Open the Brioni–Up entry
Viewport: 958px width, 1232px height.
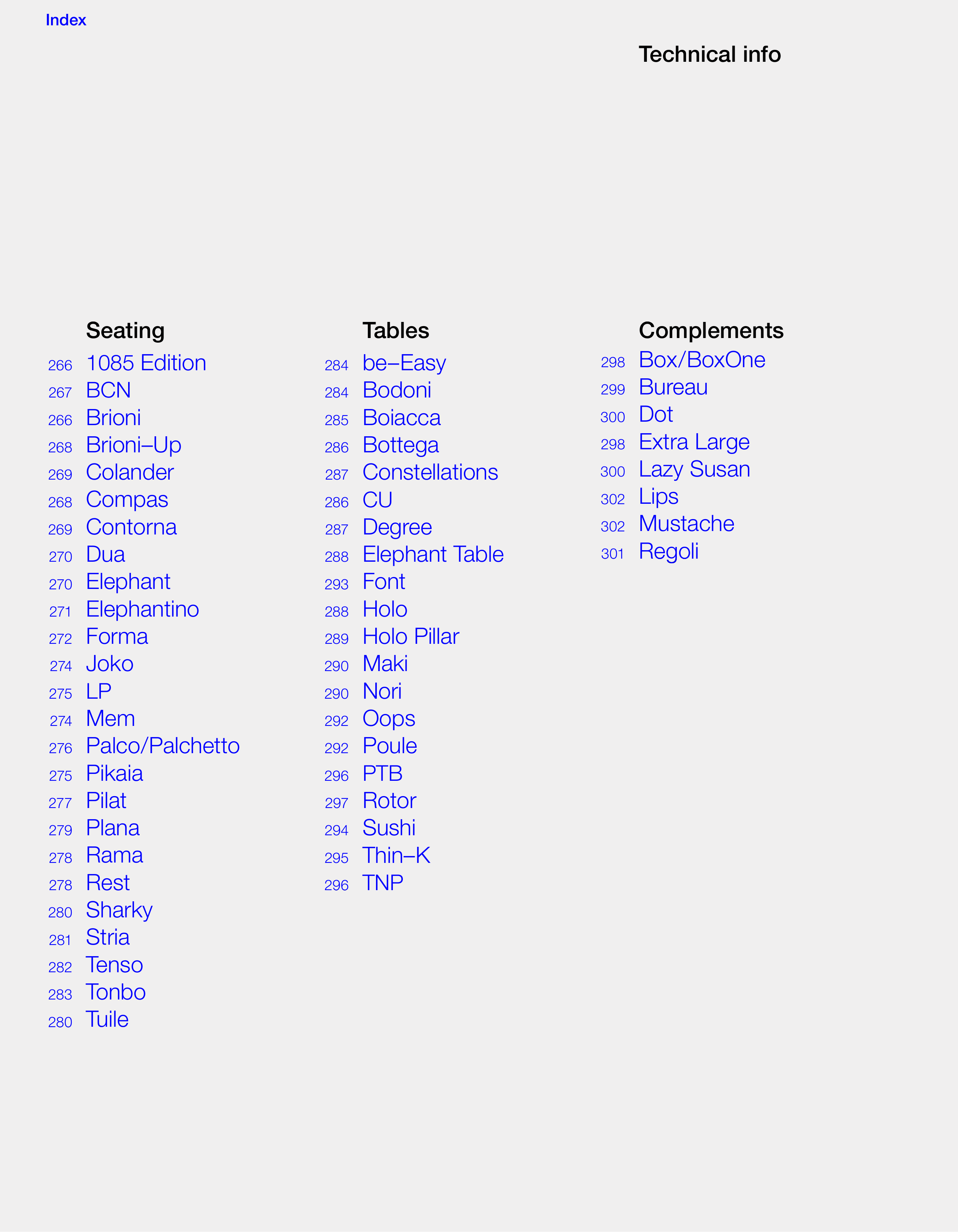click(x=133, y=445)
